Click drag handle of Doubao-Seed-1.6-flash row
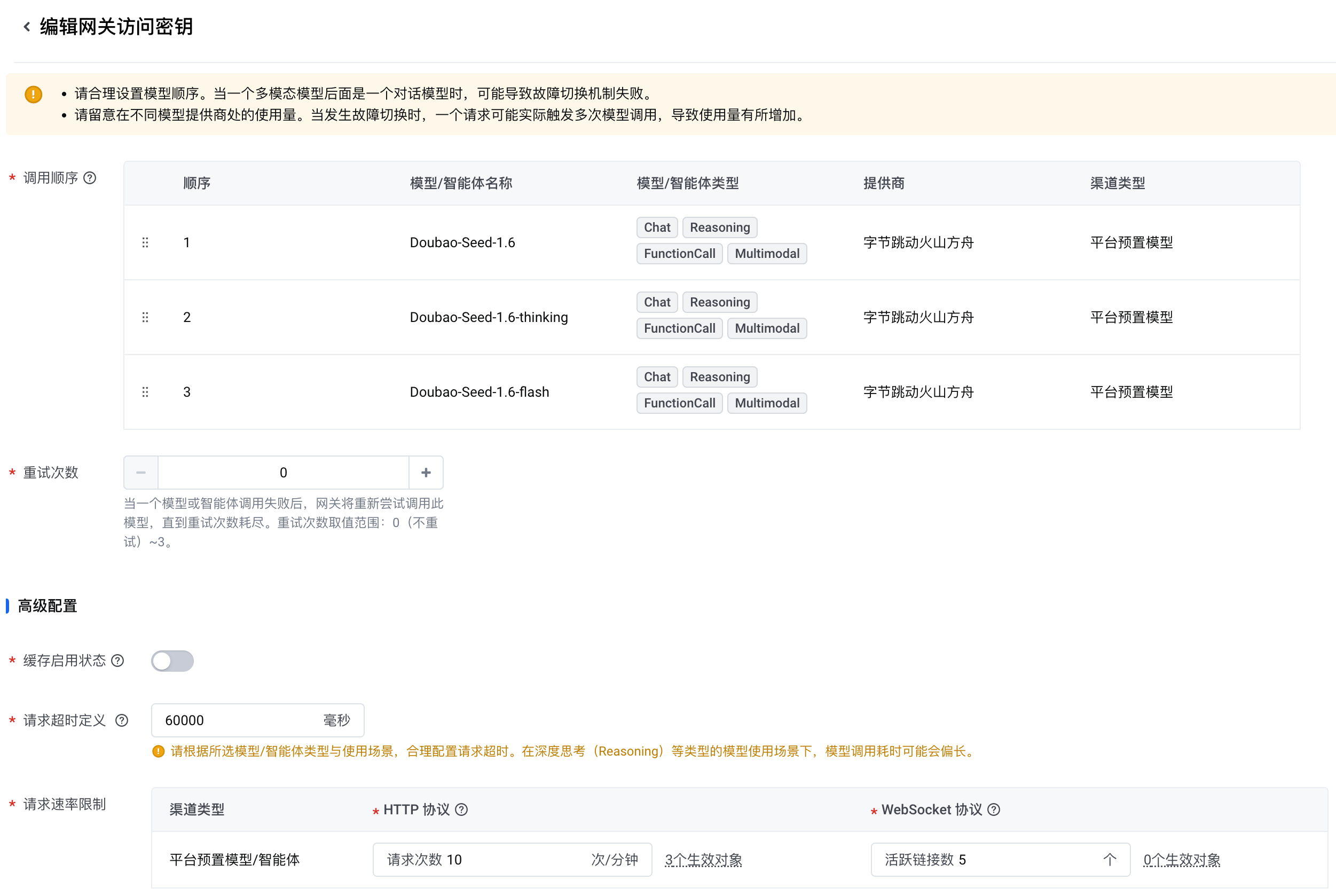Image resolution: width=1336 pixels, height=896 pixels. pyautogui.click(x=145, y=392)
